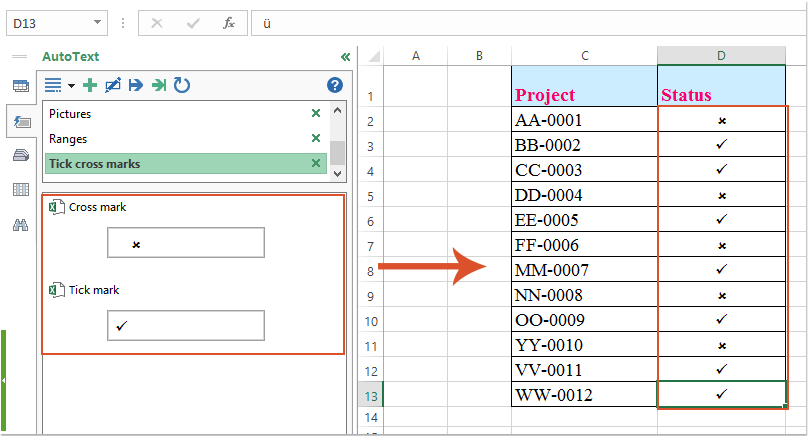Select cell YY-0010
Image resolution: width=808 pixels, height=436 pixels.
coord(584,345)
